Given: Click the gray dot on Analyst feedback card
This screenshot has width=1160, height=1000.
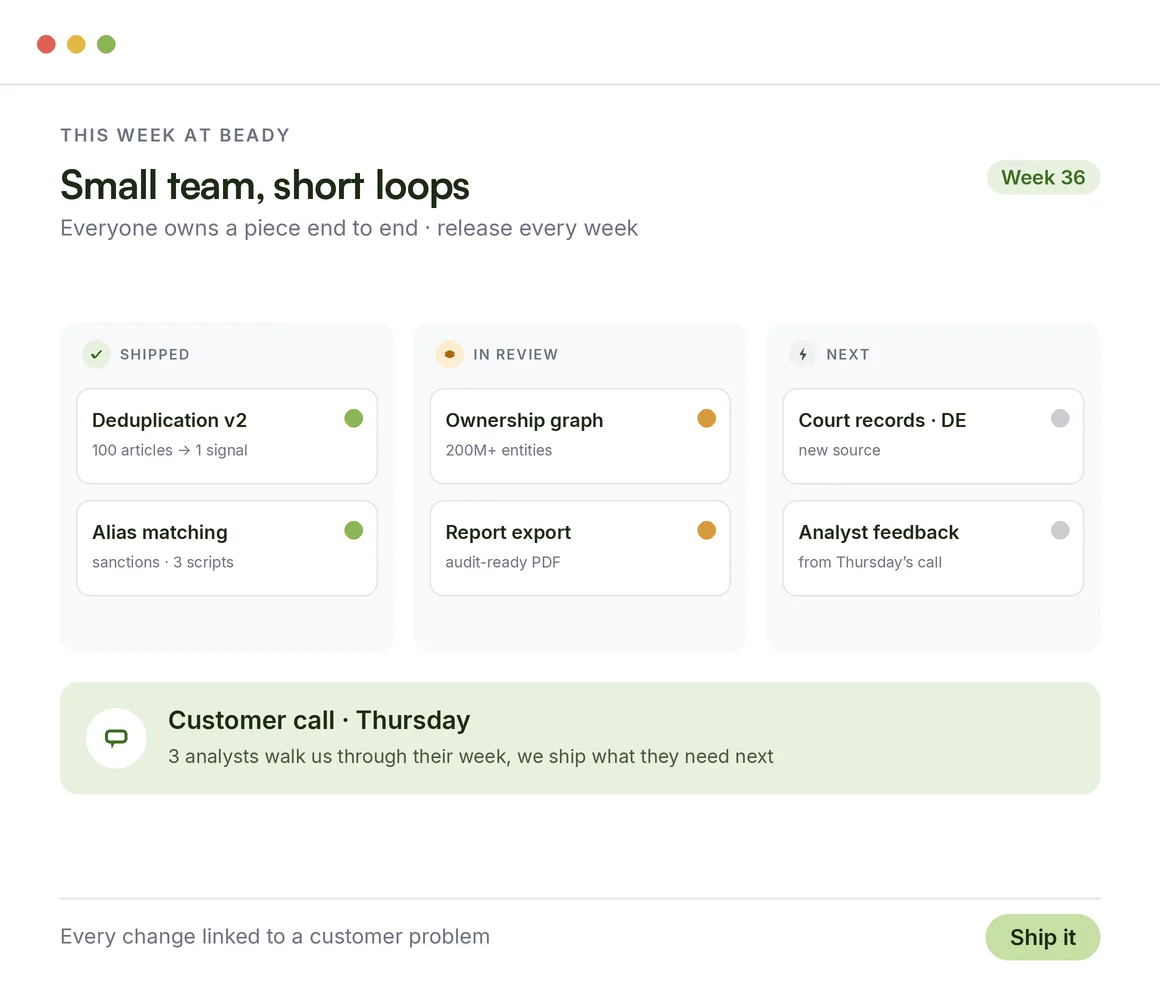Looking at the screenshot, I should coord(1060,530).
